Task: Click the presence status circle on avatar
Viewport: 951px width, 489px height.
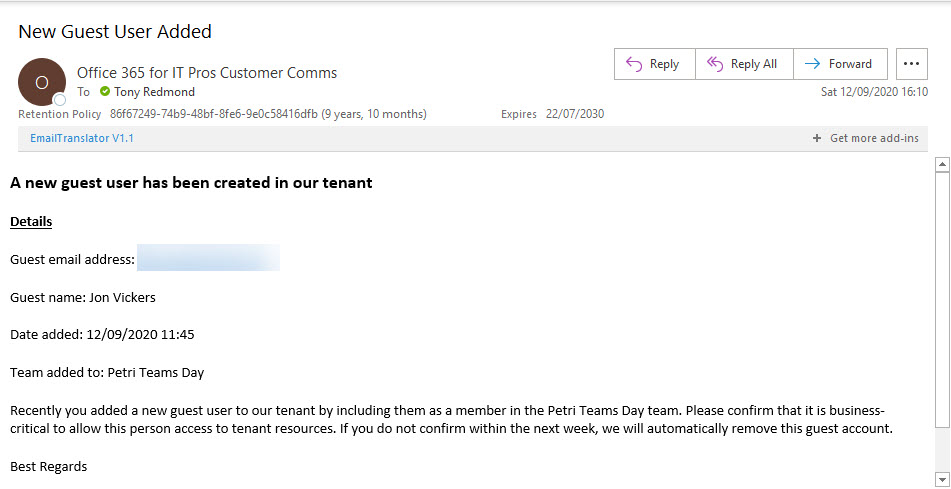Action: 59,100
